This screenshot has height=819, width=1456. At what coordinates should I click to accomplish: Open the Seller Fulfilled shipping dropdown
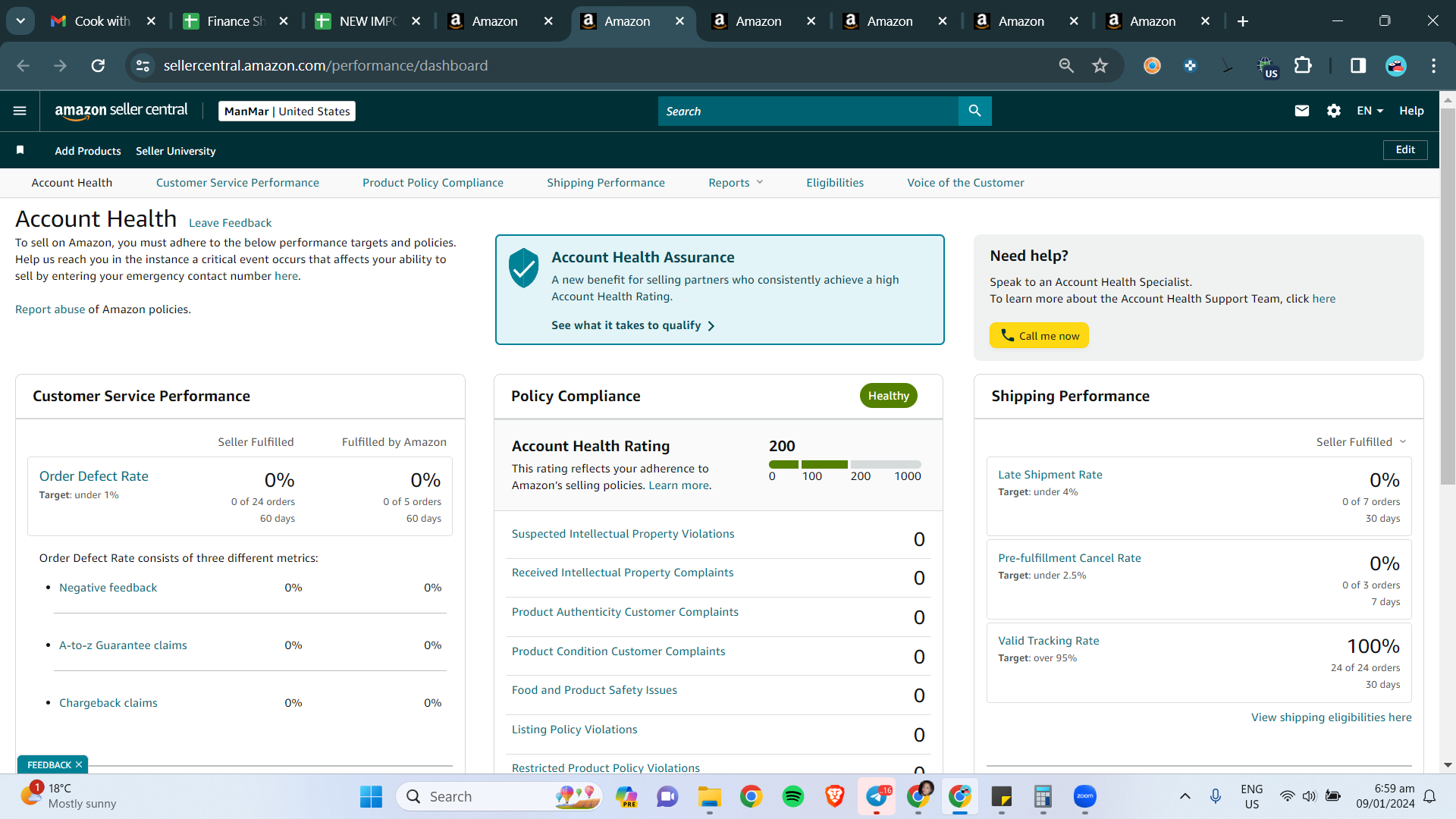click(x=1361, y=442)
